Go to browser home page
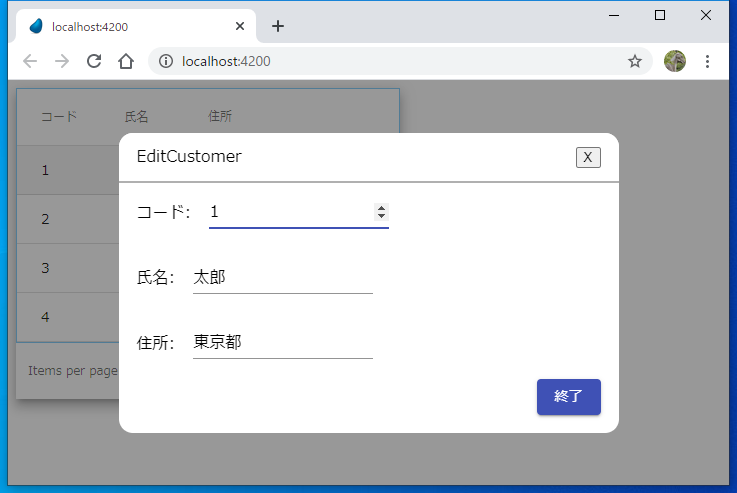 pyautogui.click(x=126, y=61)
